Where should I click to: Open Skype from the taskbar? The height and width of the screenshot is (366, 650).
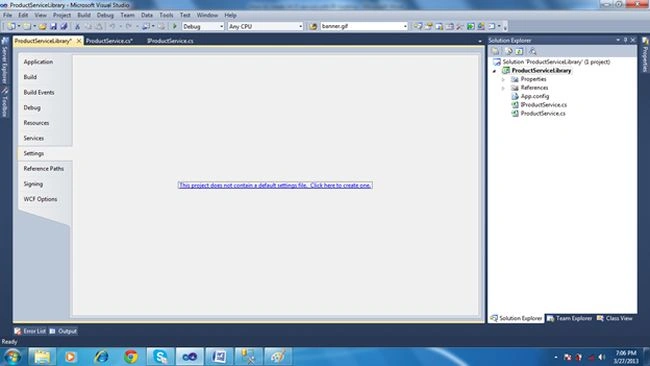160,356
